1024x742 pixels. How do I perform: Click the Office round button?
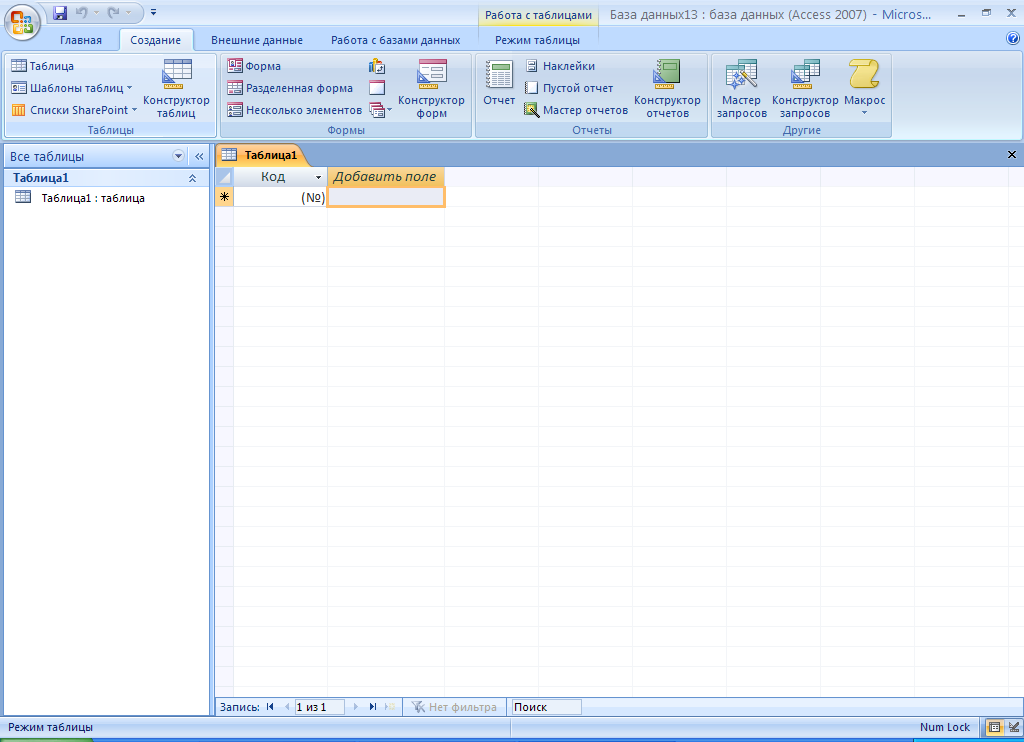point(22,22)
